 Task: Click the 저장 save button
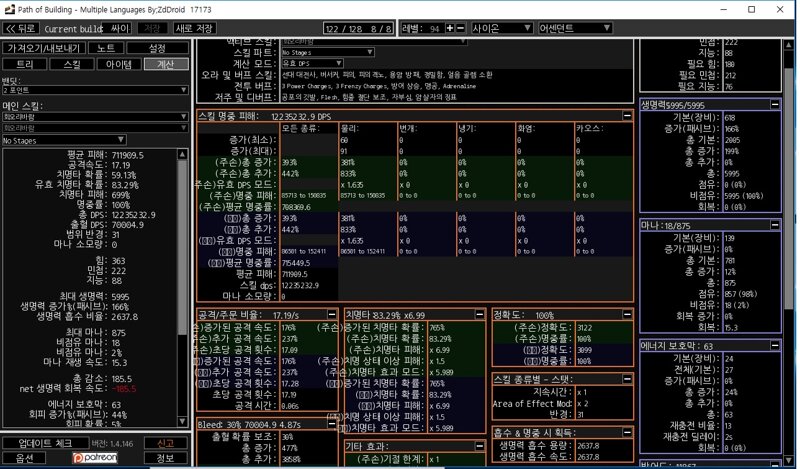coord(152,28)
